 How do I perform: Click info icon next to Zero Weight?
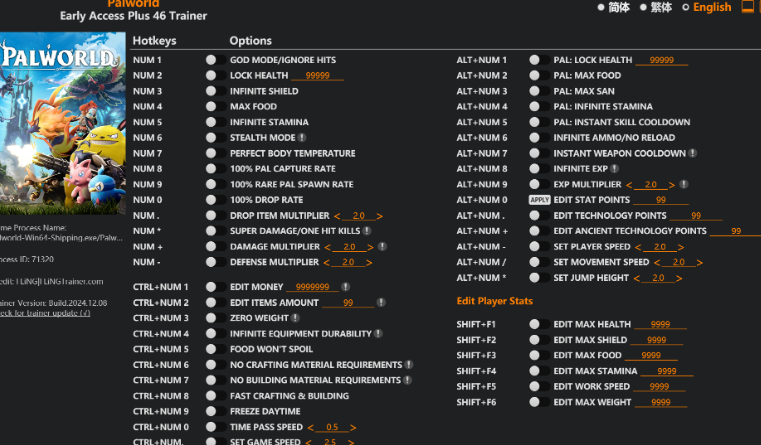click(x=295, y=318)
